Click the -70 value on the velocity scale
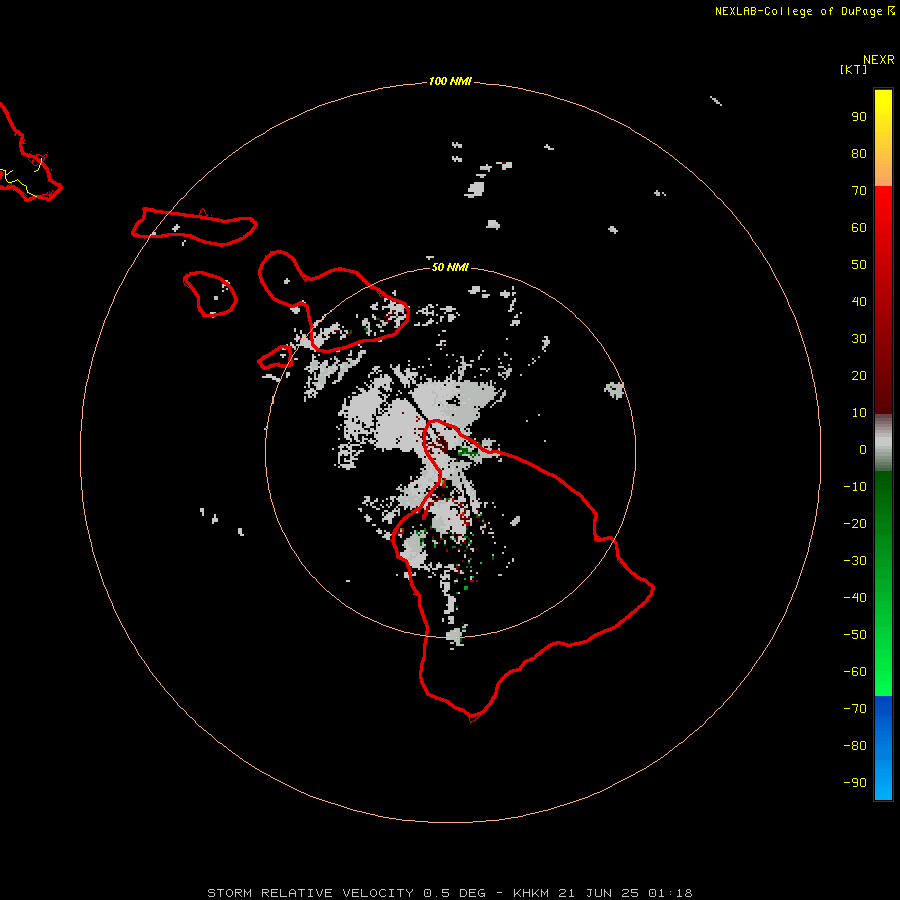Viewport: 900px width, 900px height. [x=855, y=709]
